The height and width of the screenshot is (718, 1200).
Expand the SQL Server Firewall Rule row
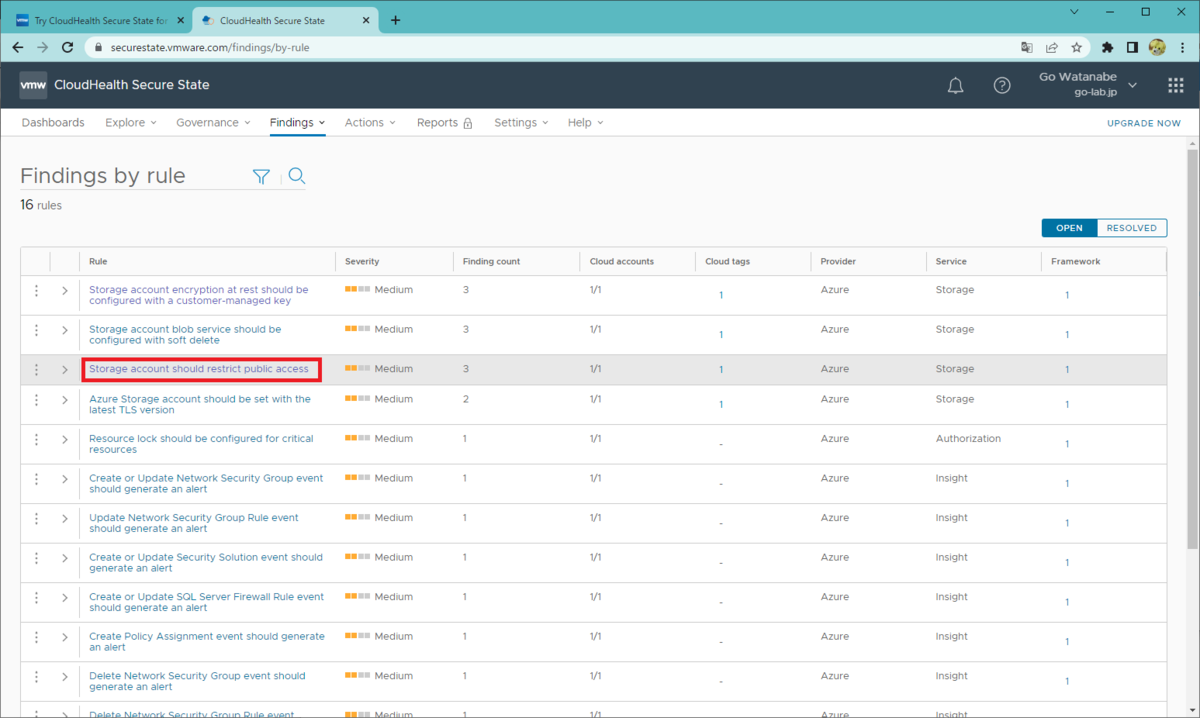click(65, 597)
